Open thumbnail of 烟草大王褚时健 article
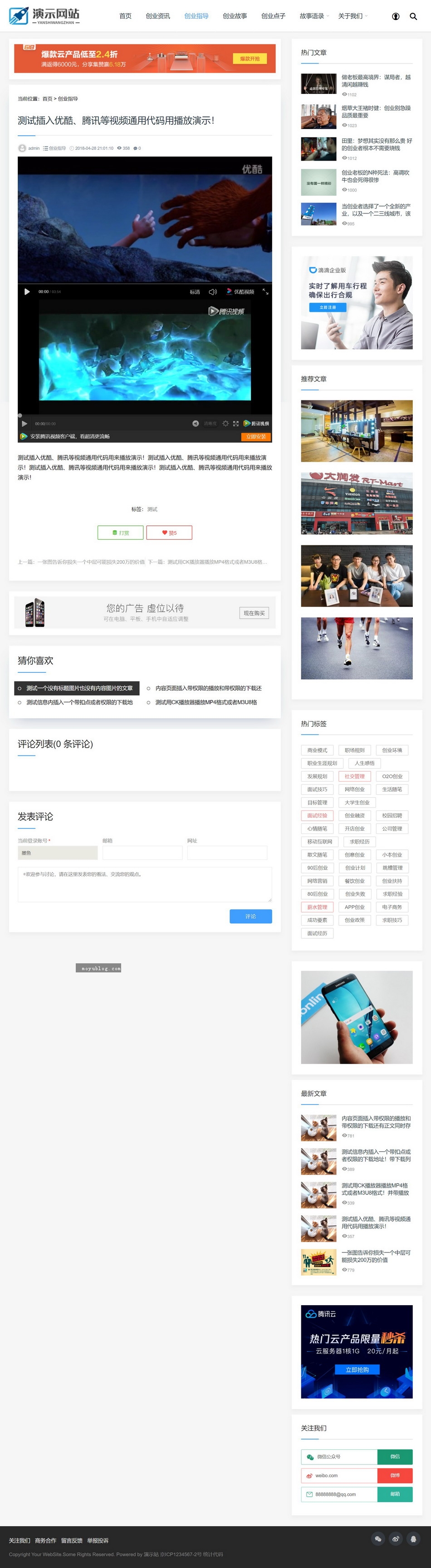 (x=318, y=116)
